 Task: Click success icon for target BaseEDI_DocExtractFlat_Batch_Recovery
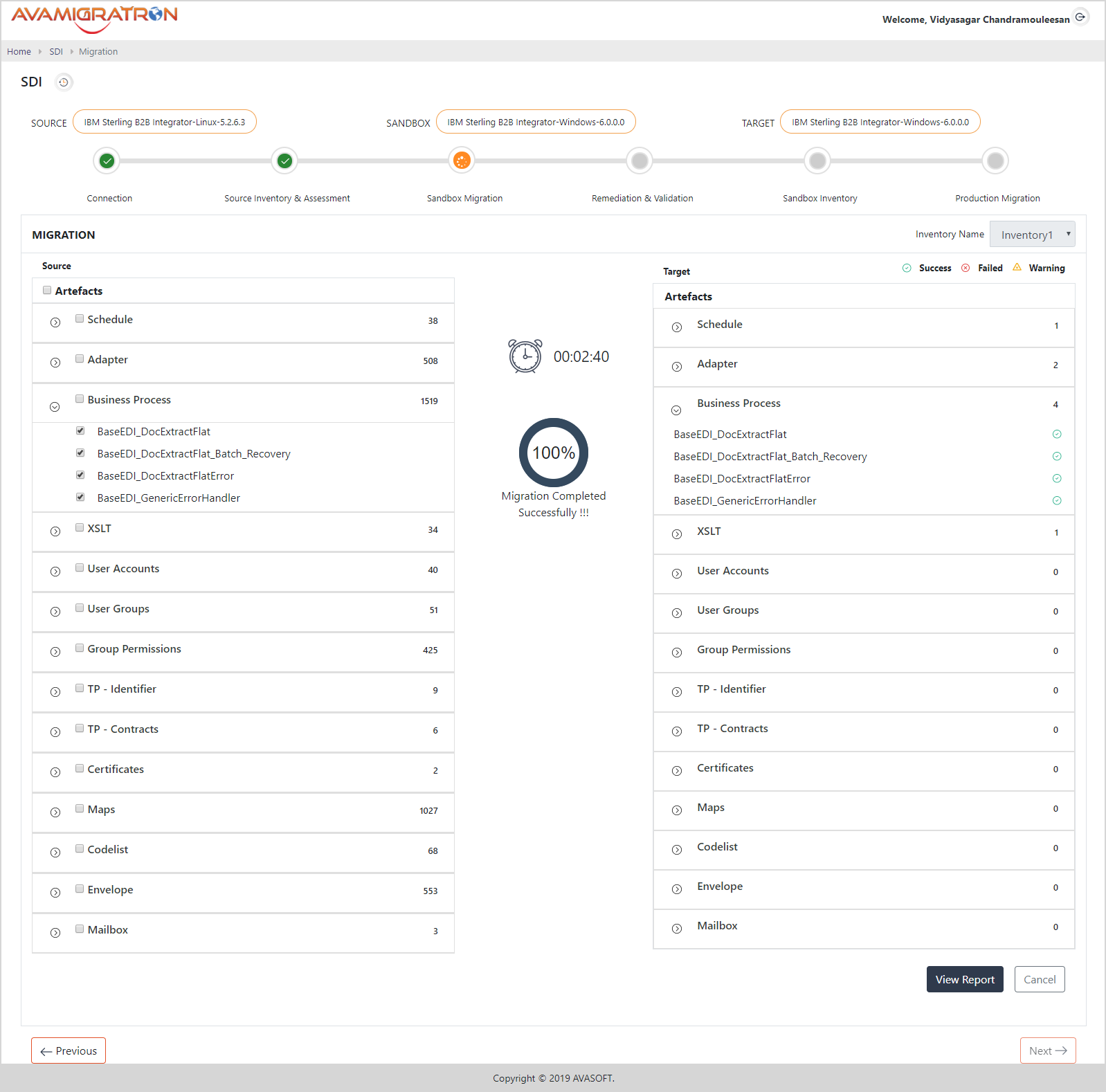(x=1057, y=457)
